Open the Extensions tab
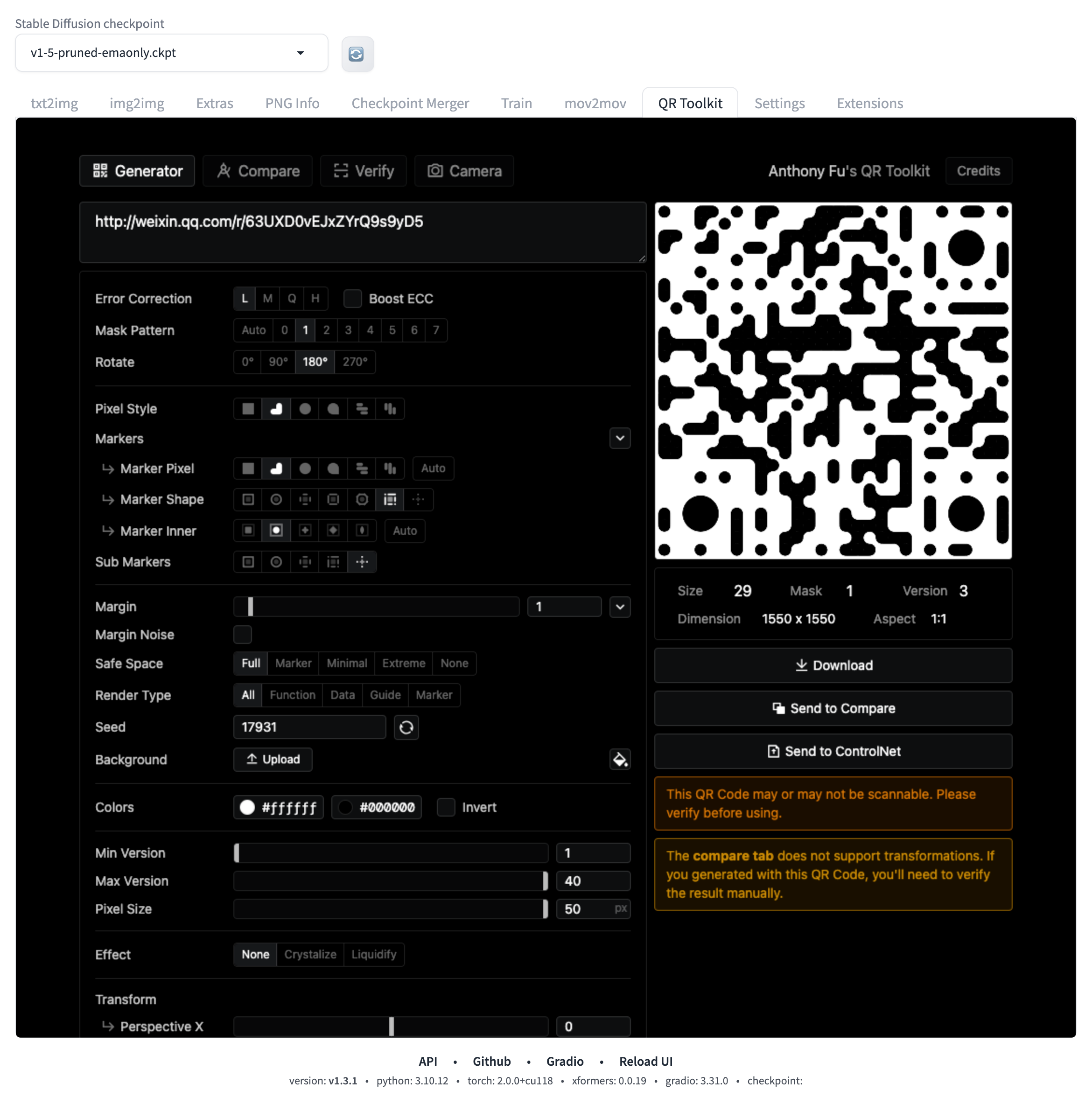This screenshot has height=1104, width=1092. pyautogui.click(x=869, y=103)
